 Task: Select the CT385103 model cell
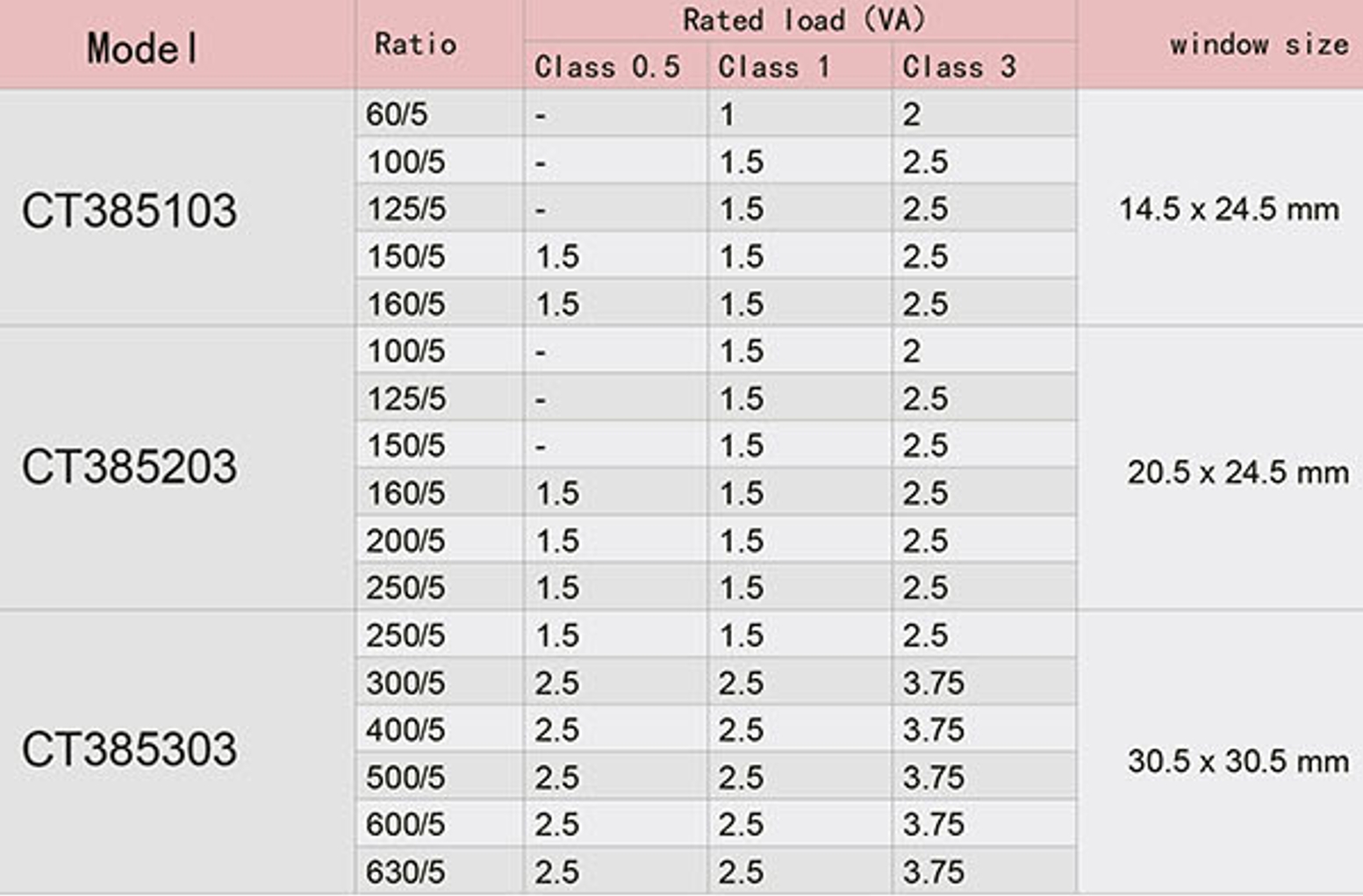[x=129, y=211]
